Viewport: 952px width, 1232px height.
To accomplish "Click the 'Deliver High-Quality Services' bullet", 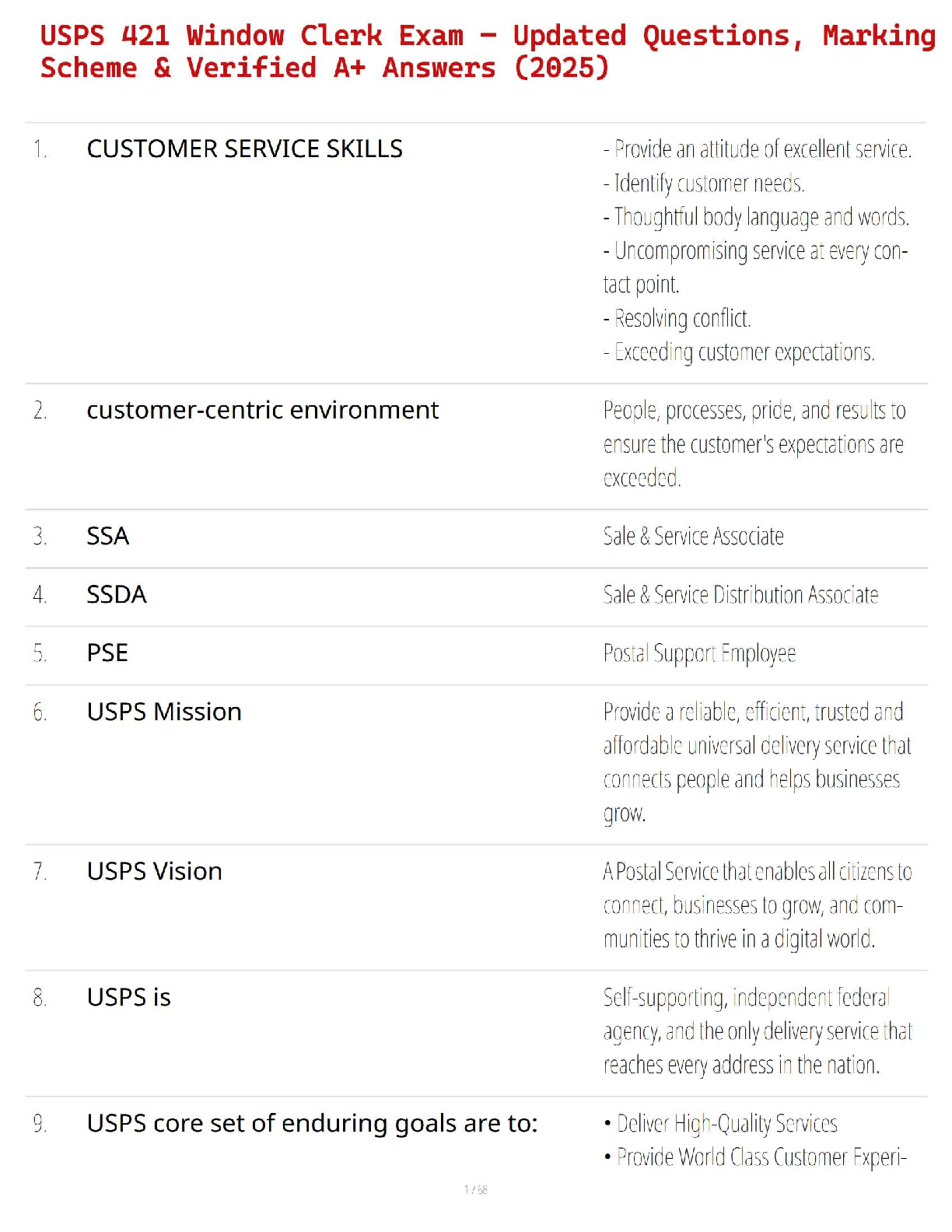I will click(x=720, y=1124).
